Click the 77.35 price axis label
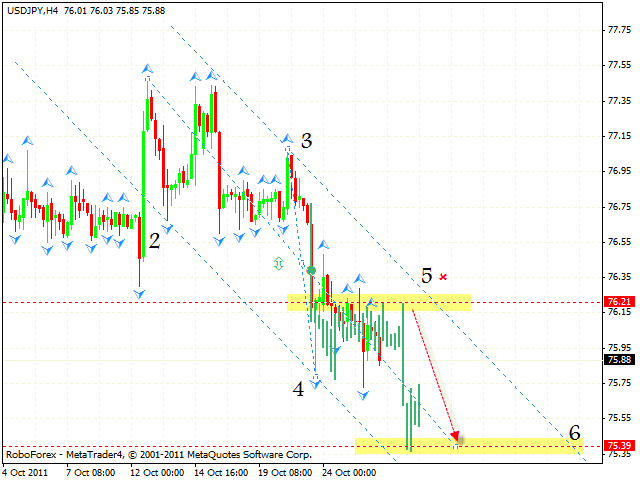 click(x=619, y=100)
